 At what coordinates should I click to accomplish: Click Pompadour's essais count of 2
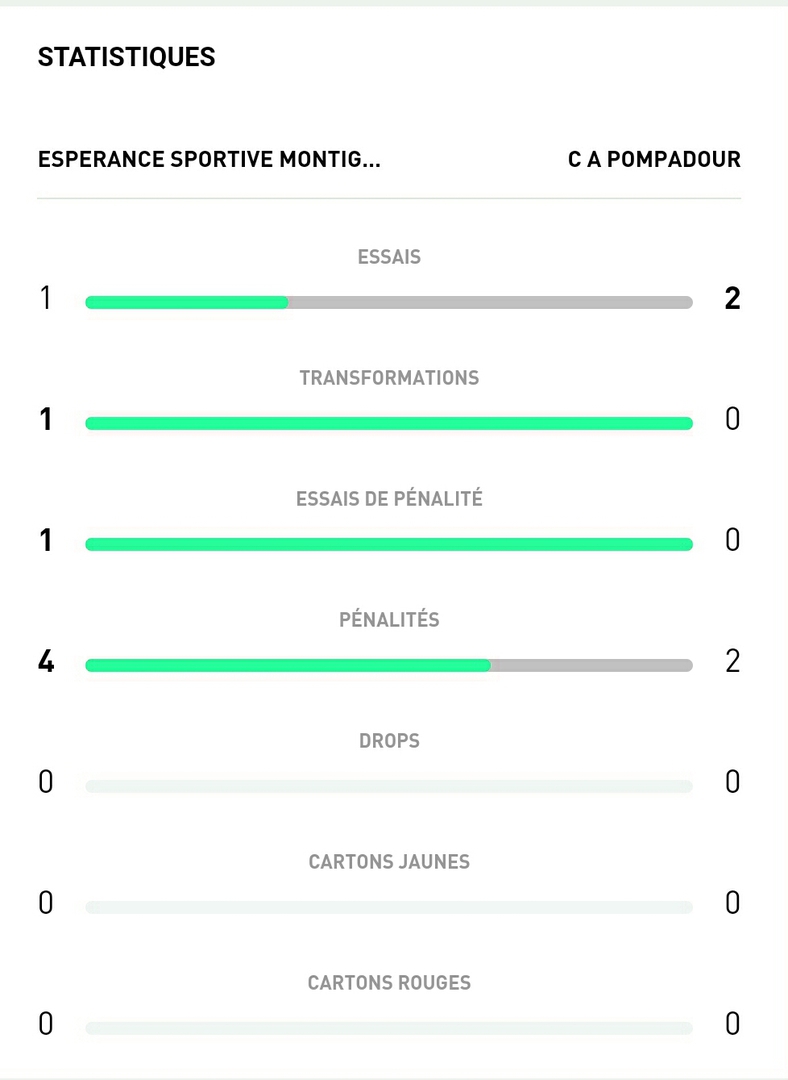click(x=732, y=299)
